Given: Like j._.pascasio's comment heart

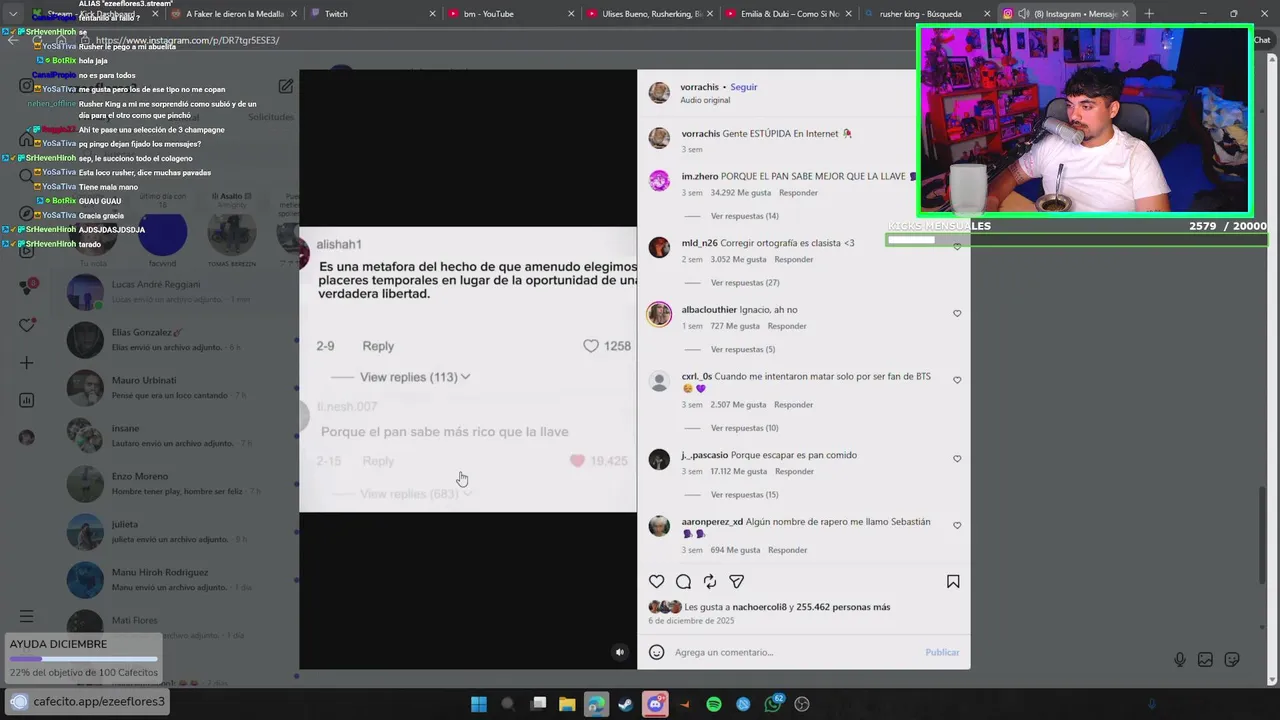Looking at the screenshot, I should tap(957, 459).
